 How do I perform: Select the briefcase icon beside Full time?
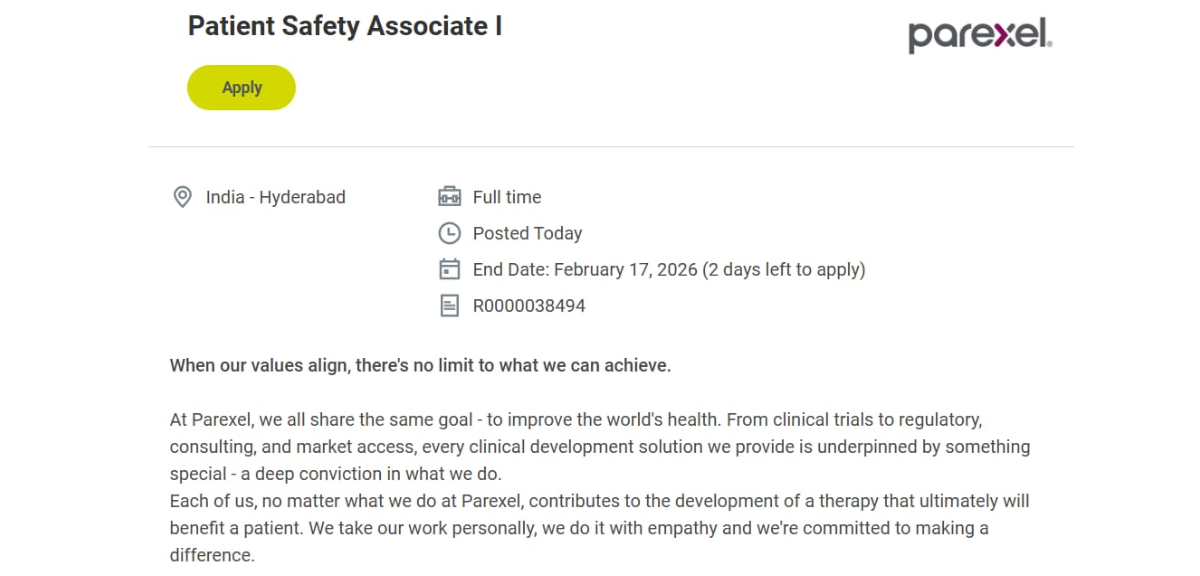(449, 196)
